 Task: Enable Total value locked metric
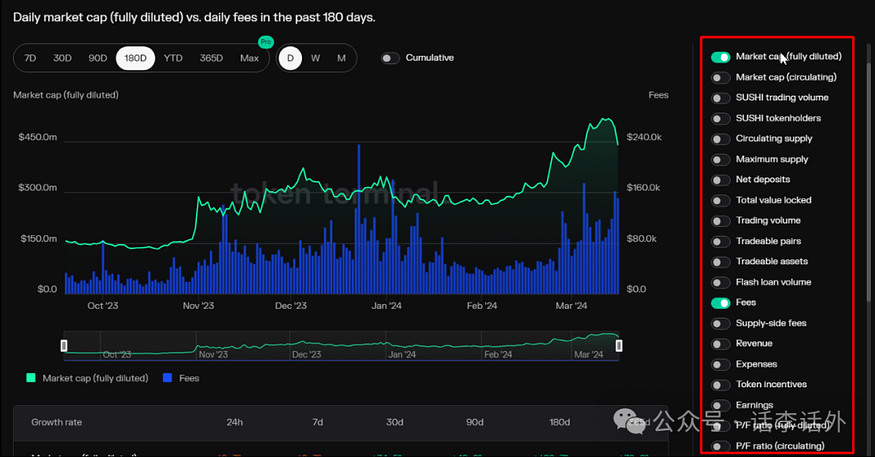point(720,200)
